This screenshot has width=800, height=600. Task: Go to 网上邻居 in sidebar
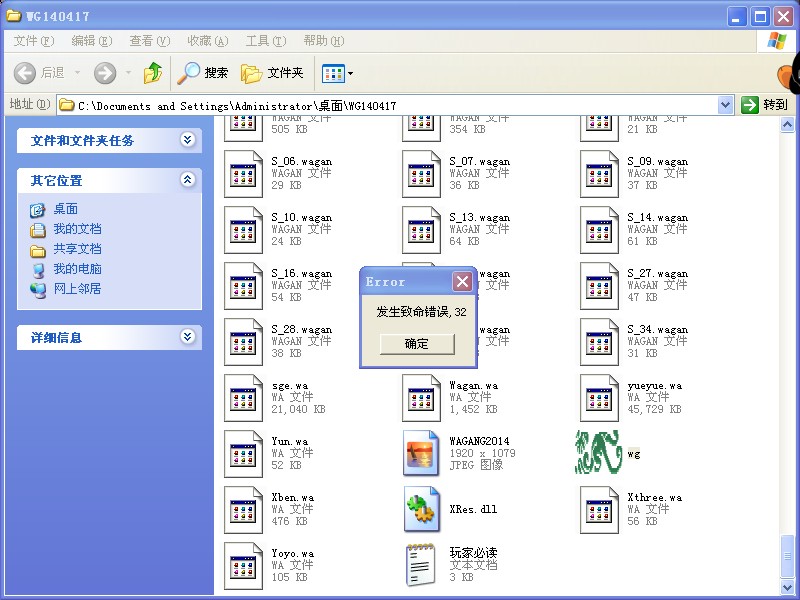coord(77,289)
